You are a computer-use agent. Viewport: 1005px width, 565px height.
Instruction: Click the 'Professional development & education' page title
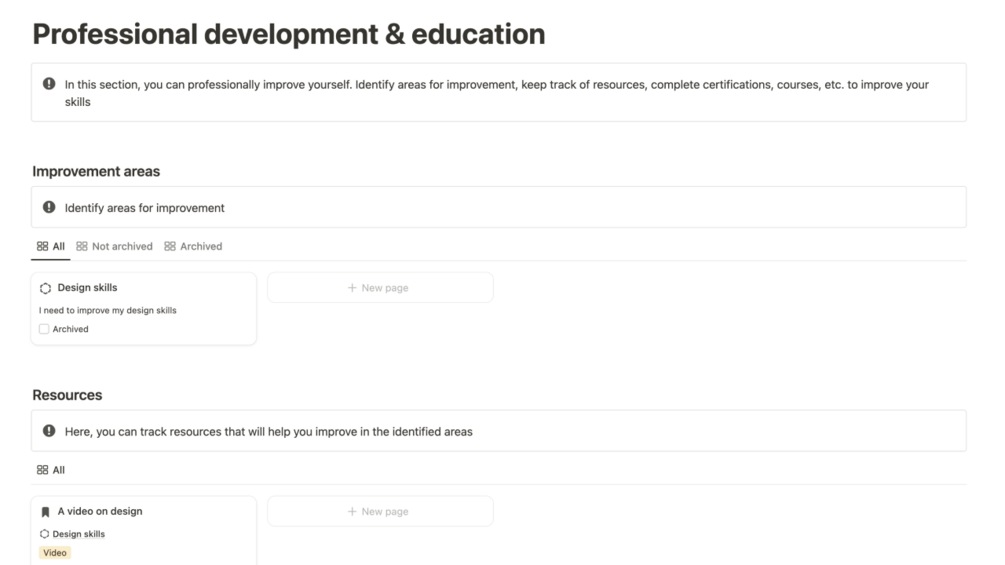tap(289, 34)
